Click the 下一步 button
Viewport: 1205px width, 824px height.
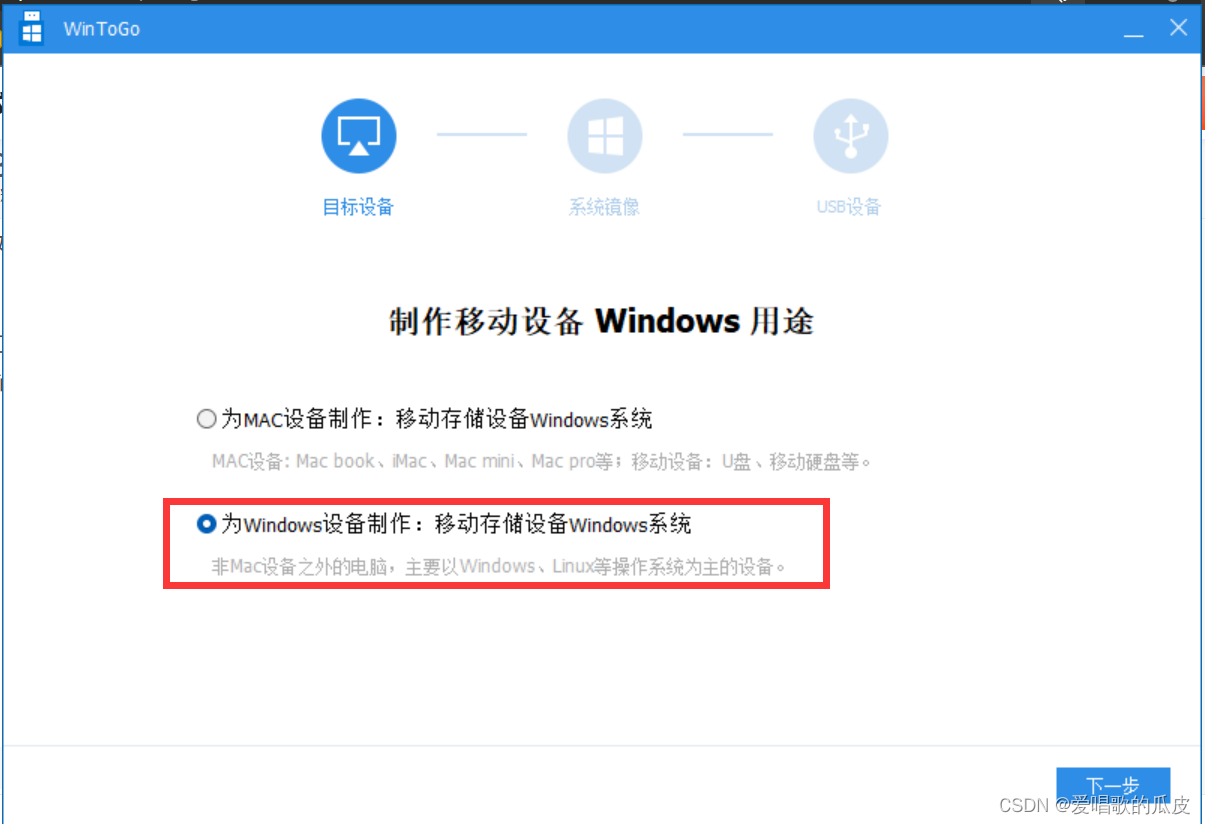(1113, 784)
